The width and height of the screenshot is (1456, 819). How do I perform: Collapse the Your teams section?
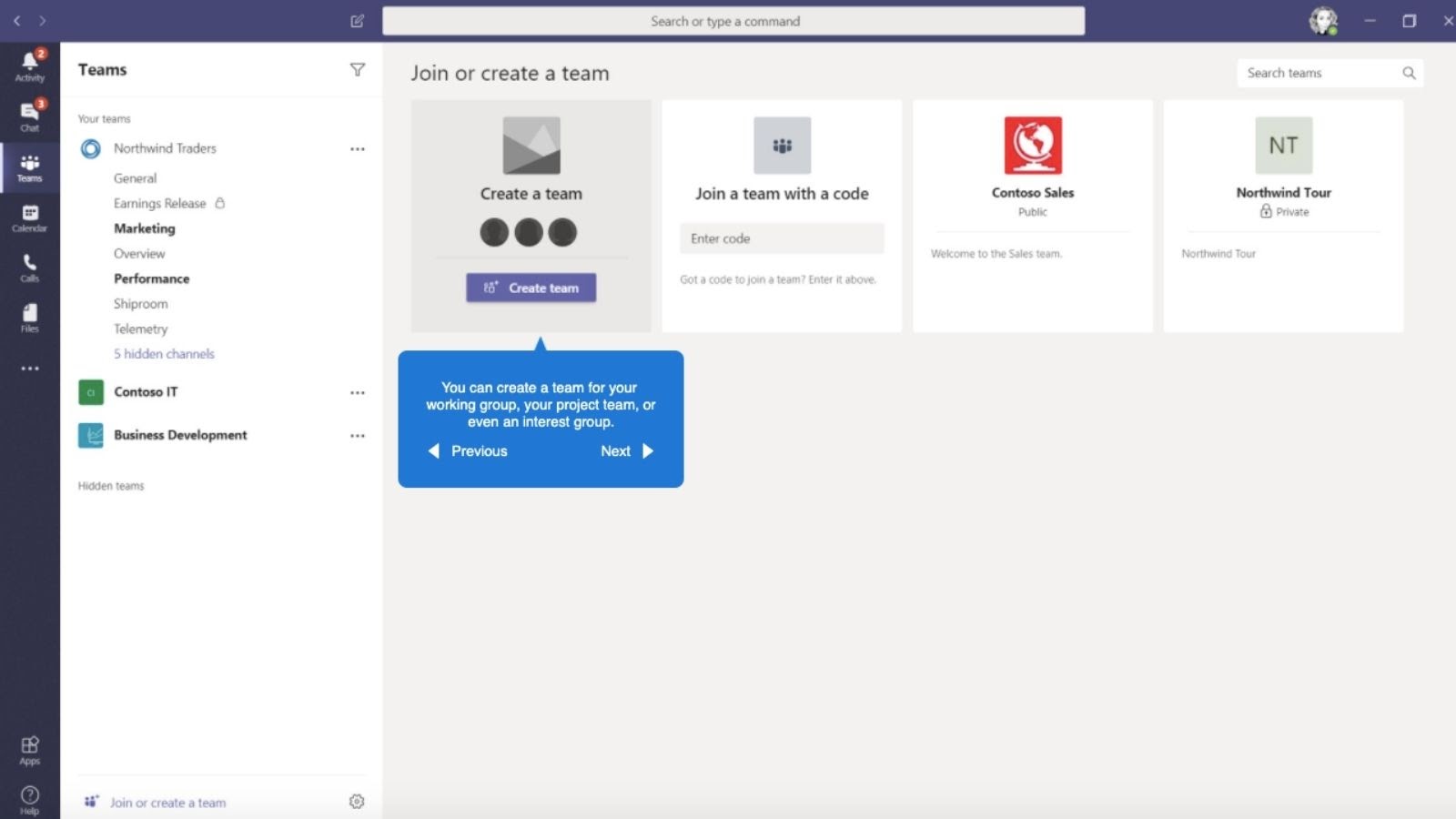pyautogui.click(x=104, y=119)
